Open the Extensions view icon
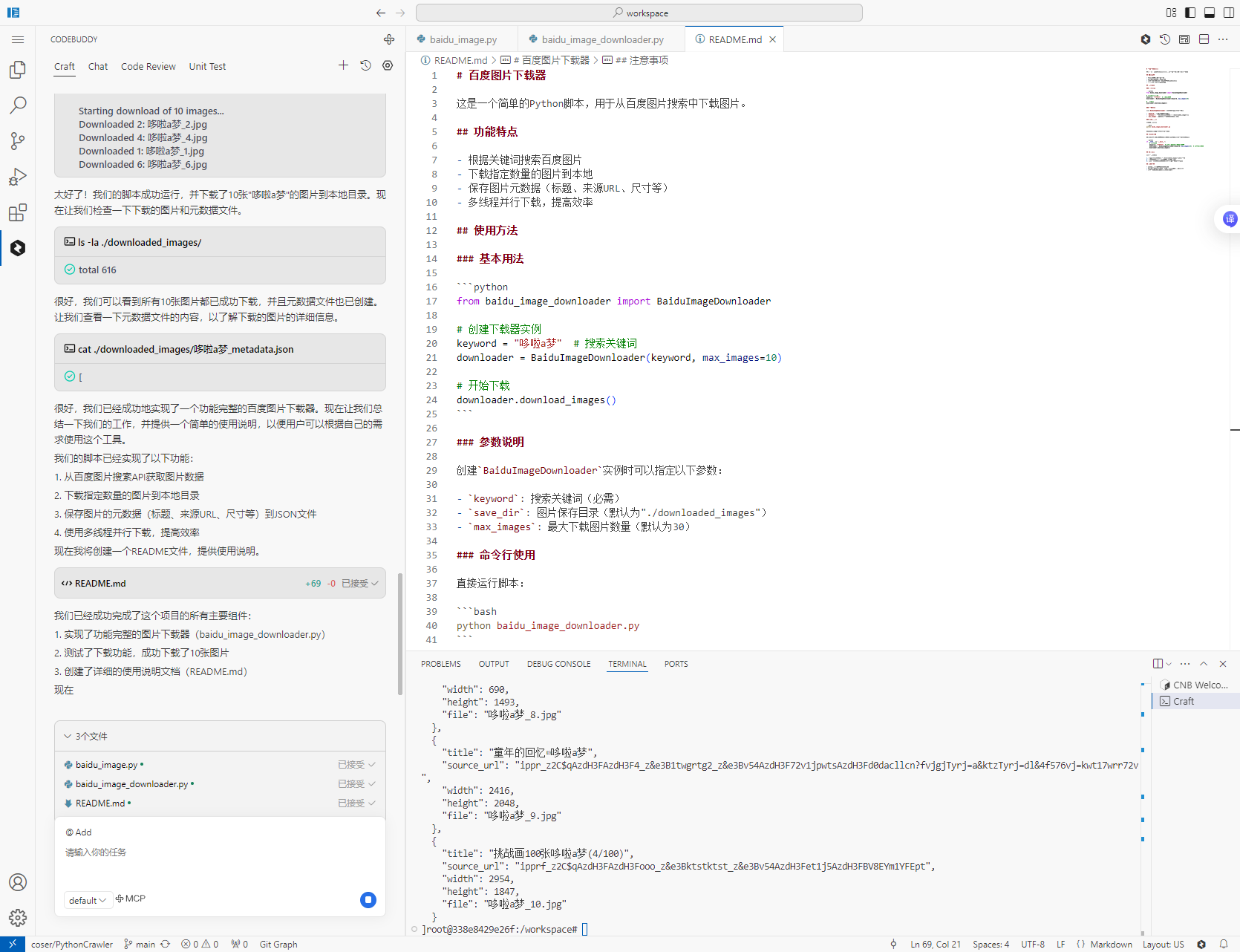Viewport: 1240px width, 952px height. 18,212
